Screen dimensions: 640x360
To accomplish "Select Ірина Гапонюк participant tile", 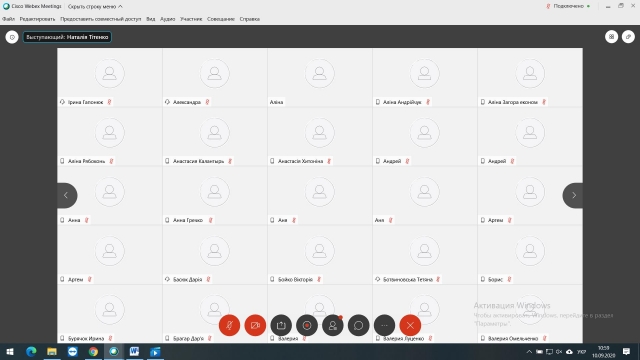I will [110, 78].
